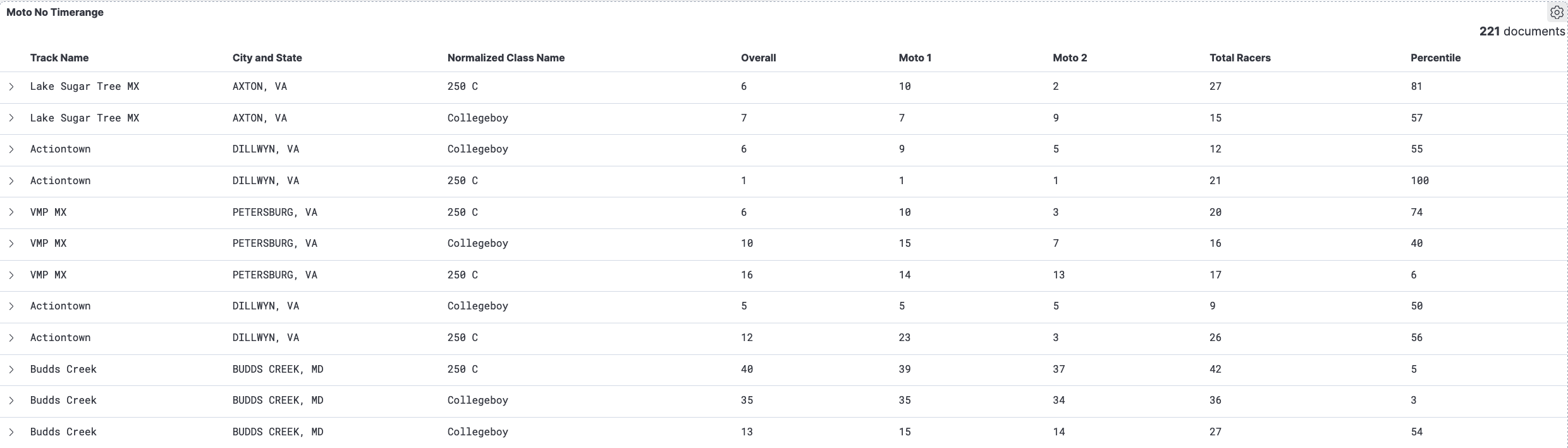Sort by the Track Name column header
This screenshot has width=1568, height=448.
(59, 58)
